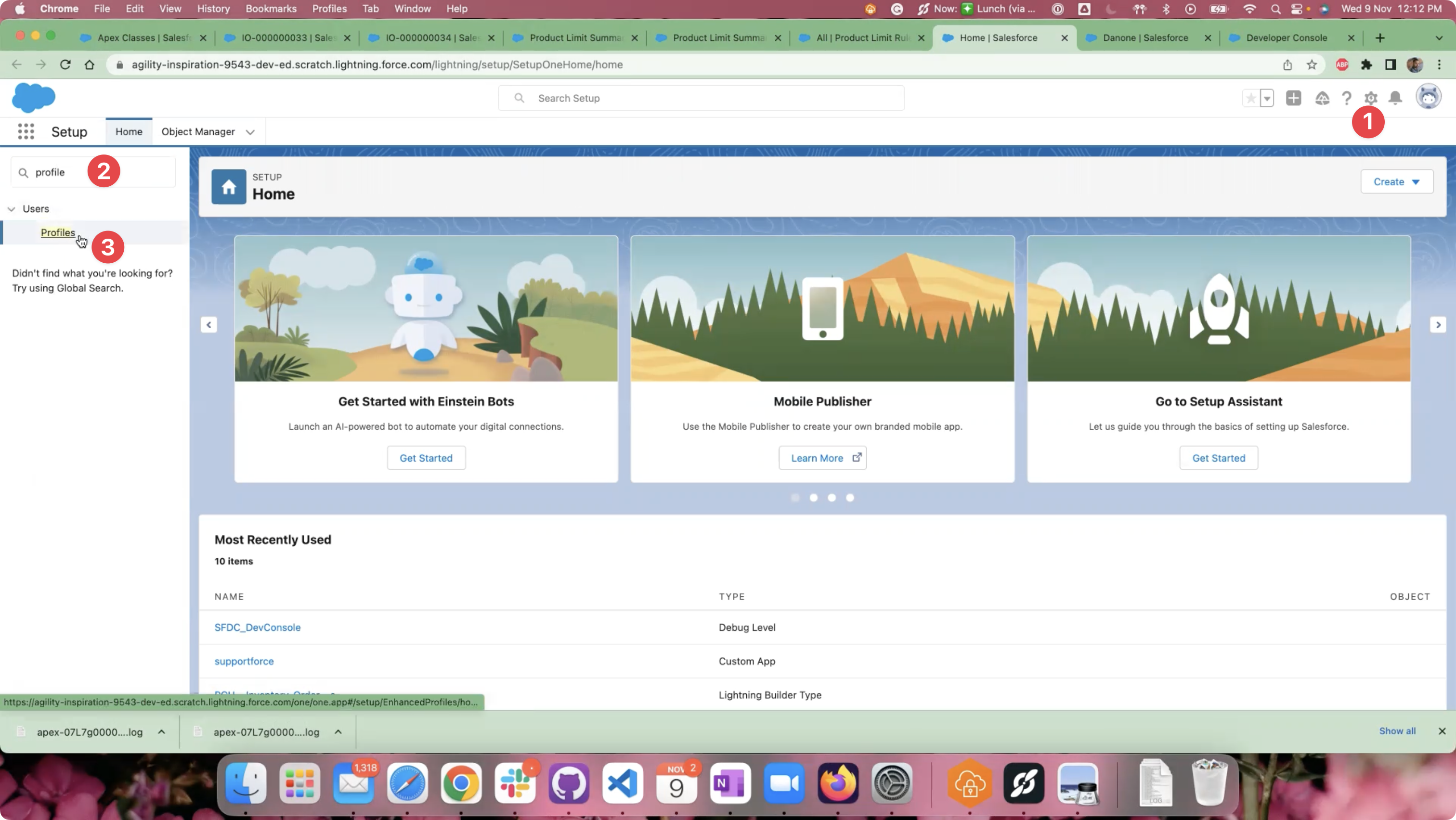This screenshot has height=820, width=1456.
Task: Go to next carousel slide arrow
Action: [1438, 325]
